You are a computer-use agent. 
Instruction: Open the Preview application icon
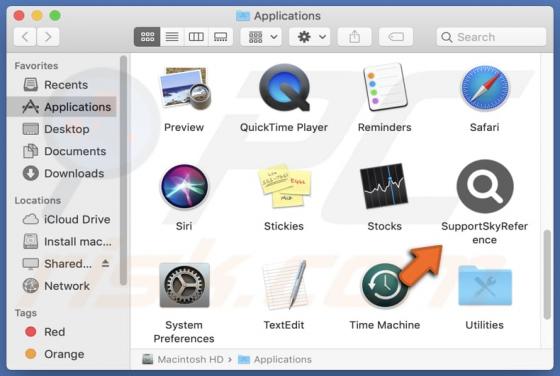click(x=185, y=88)
